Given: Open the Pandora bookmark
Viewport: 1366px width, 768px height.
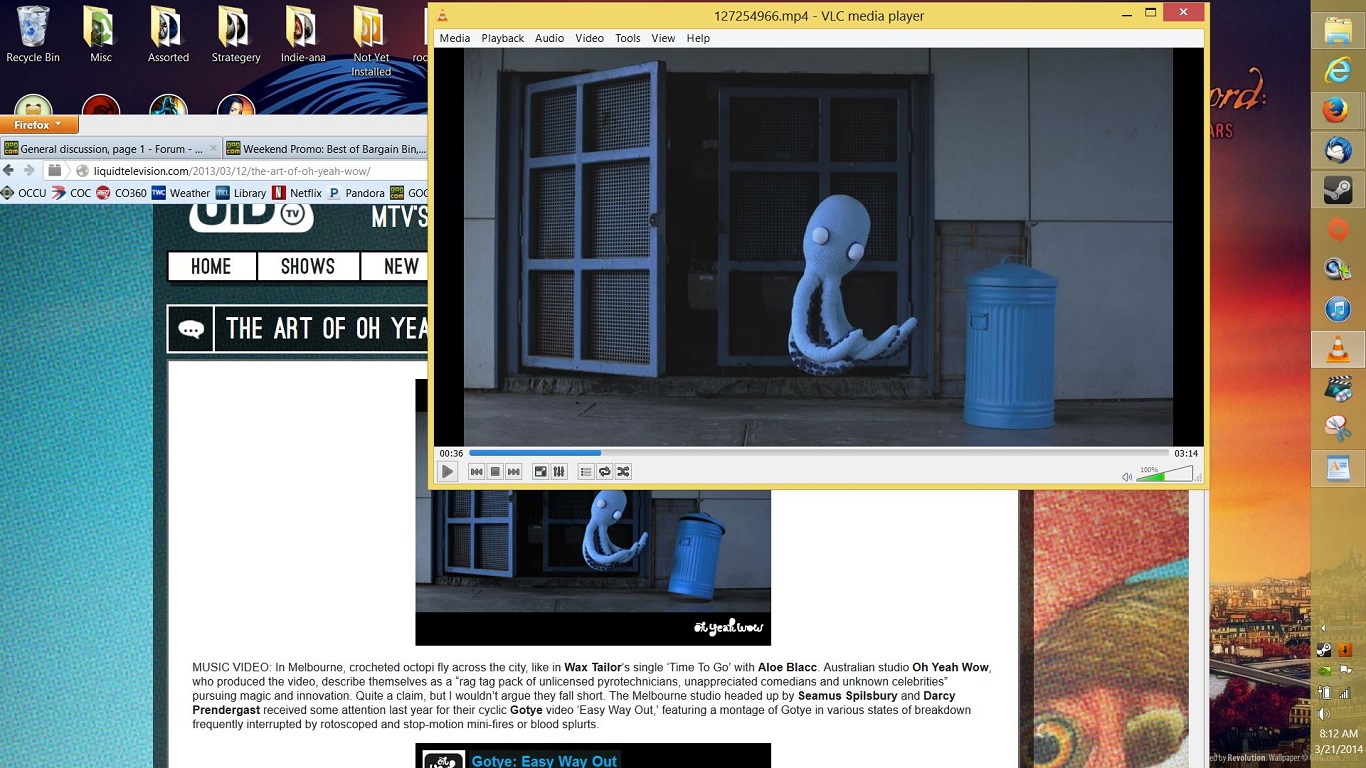Looking at the screenshot, I should 357,193.
